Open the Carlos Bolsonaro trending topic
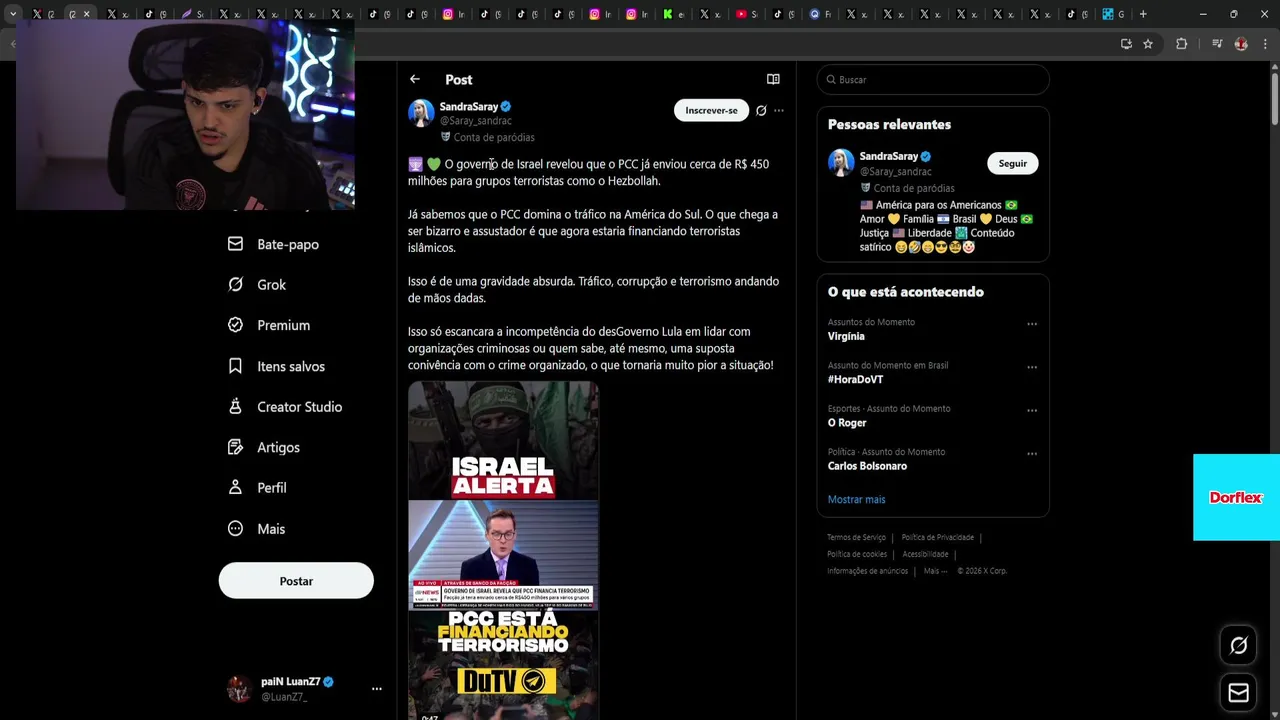 click(x=867, y=466)
